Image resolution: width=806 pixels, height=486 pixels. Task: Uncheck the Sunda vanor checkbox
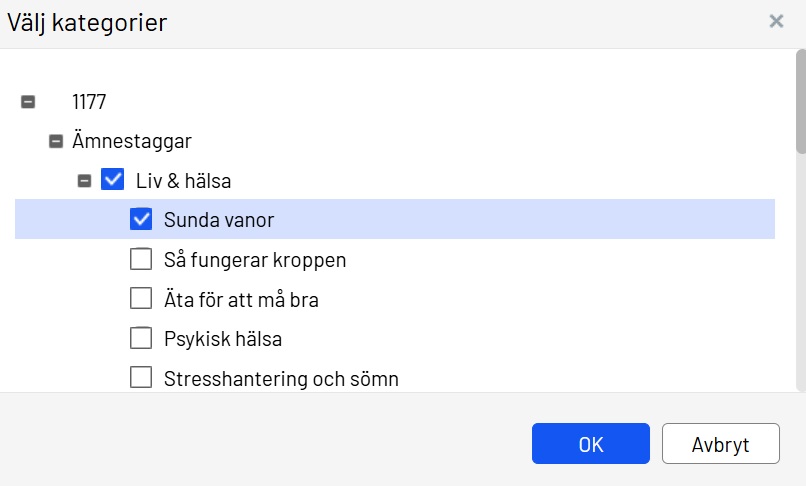point(141,219)
